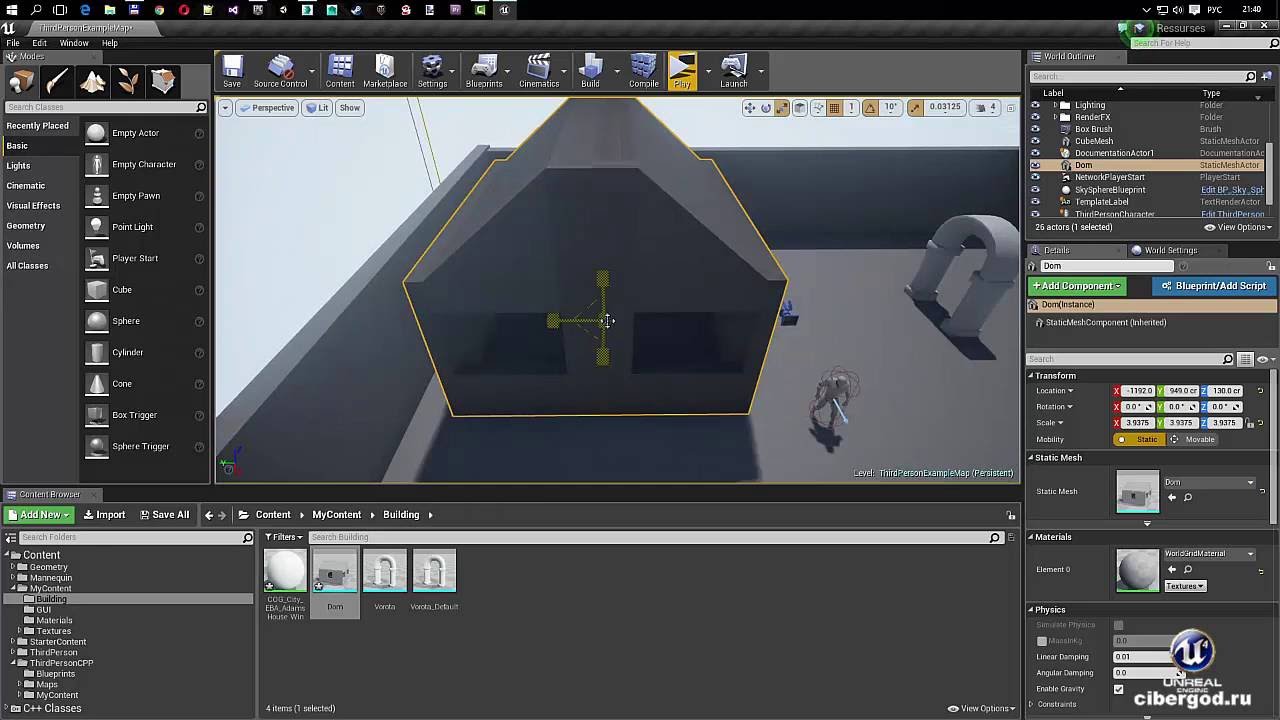Select Geometry Editing mode icon
Image resolution: width=1280 pixels, height=720 pixels.
click(163, 82)
